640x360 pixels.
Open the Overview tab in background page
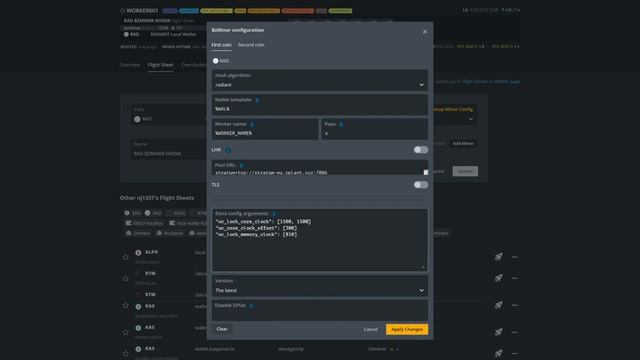[129, 65]
